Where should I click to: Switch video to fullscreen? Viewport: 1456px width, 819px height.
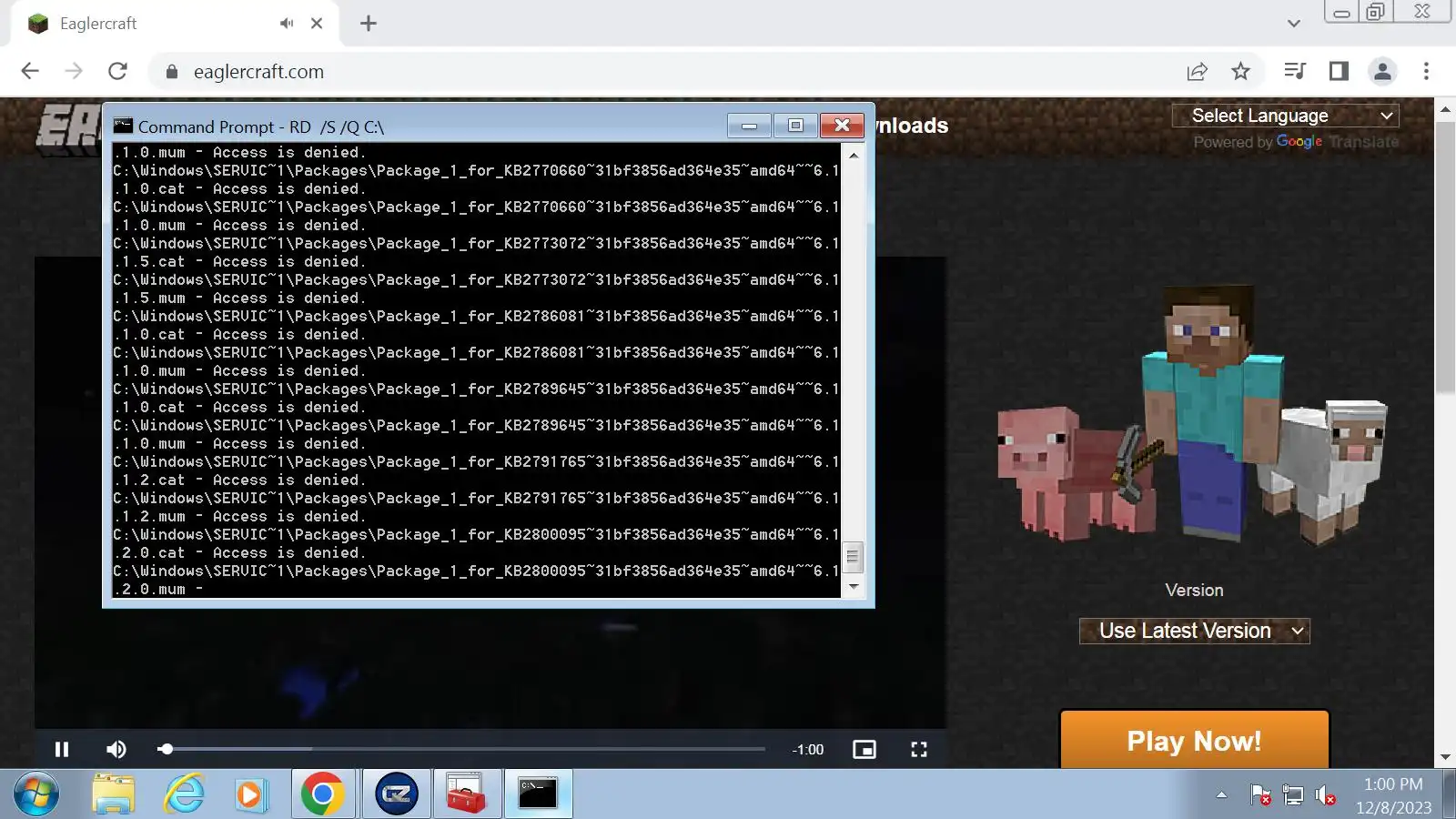919,749
